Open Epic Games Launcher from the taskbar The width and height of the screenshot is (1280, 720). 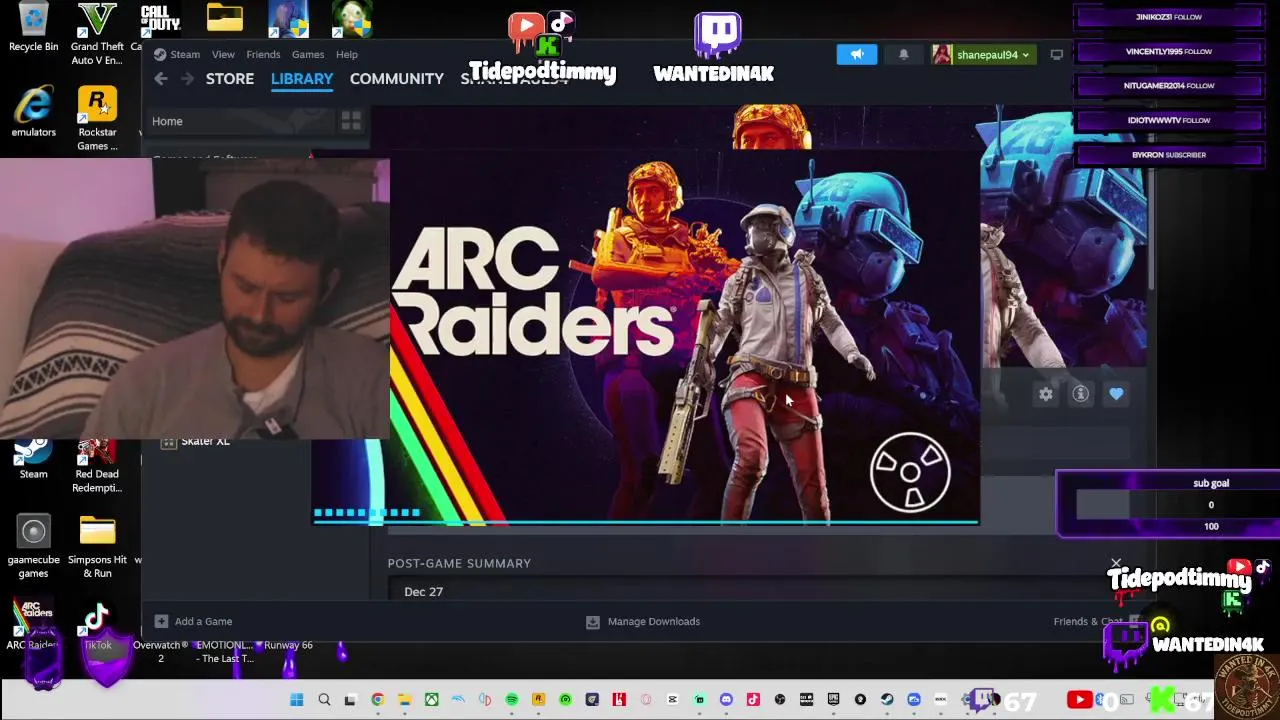click(x=833, y=700)
